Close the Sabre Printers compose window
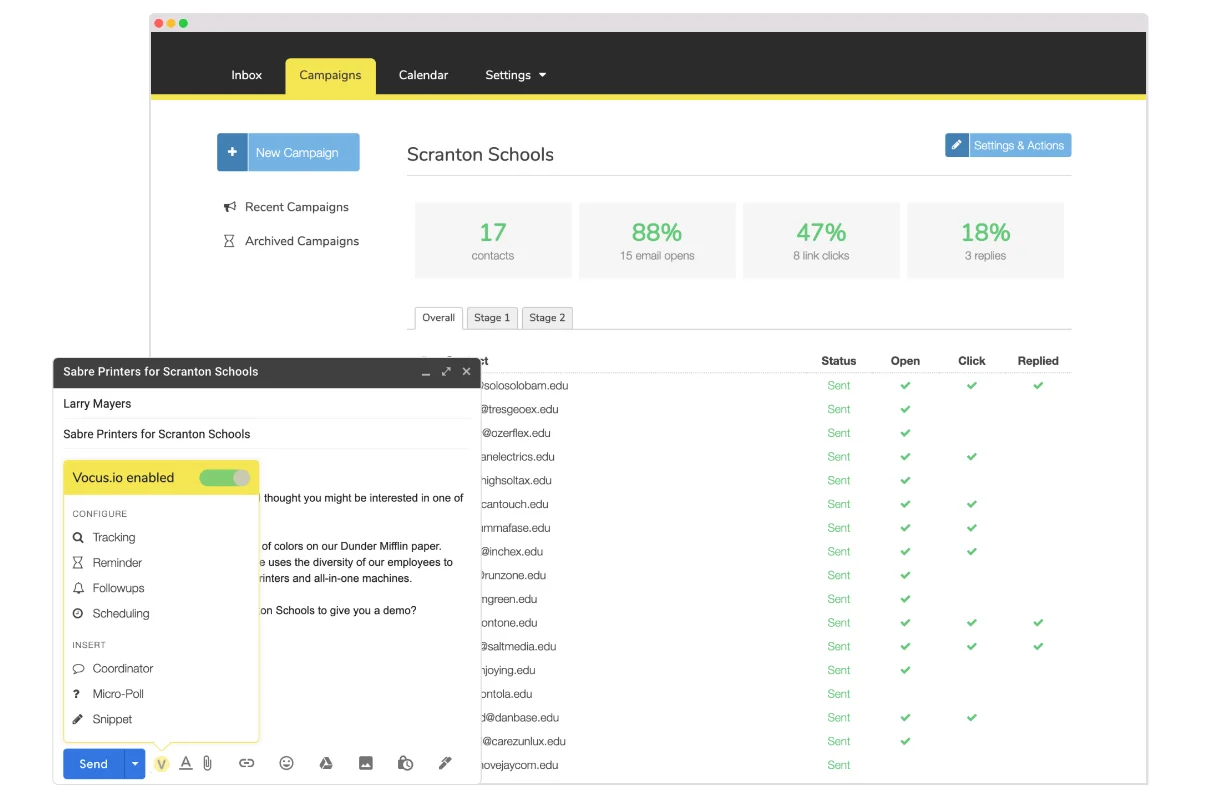Screen dimensions: 1214x802 click(466, 371)
